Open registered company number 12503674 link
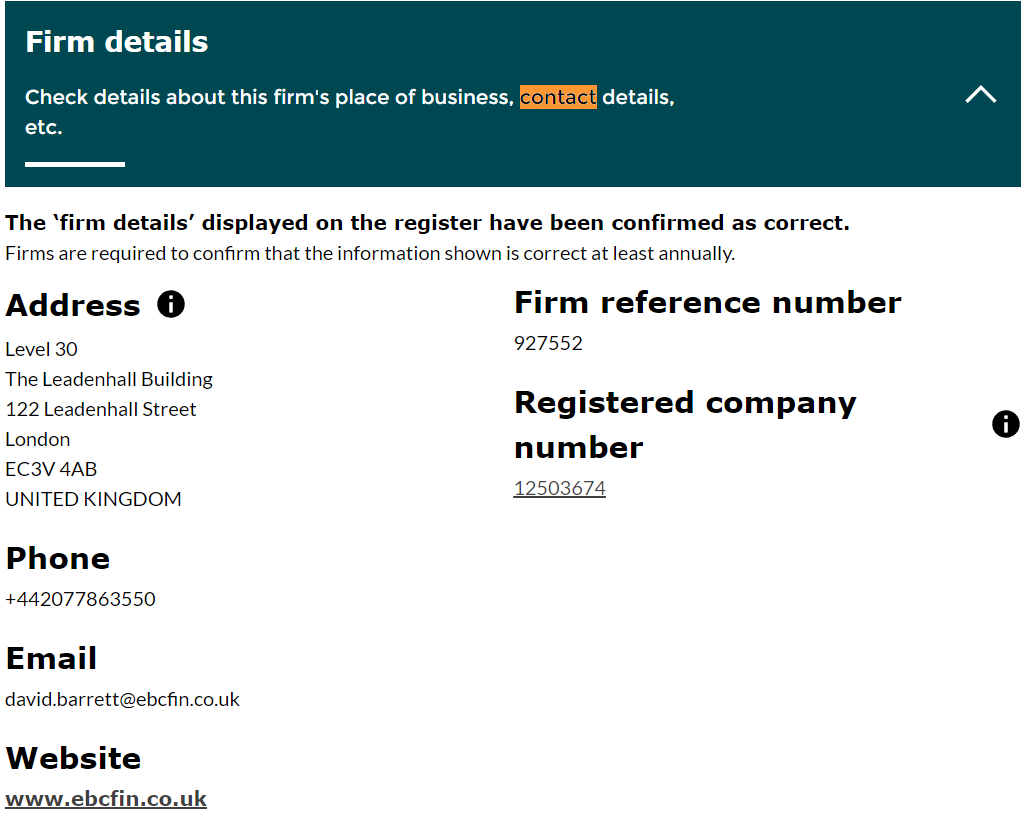This screenshot has width=1022, height=816. tap(559, 488)
